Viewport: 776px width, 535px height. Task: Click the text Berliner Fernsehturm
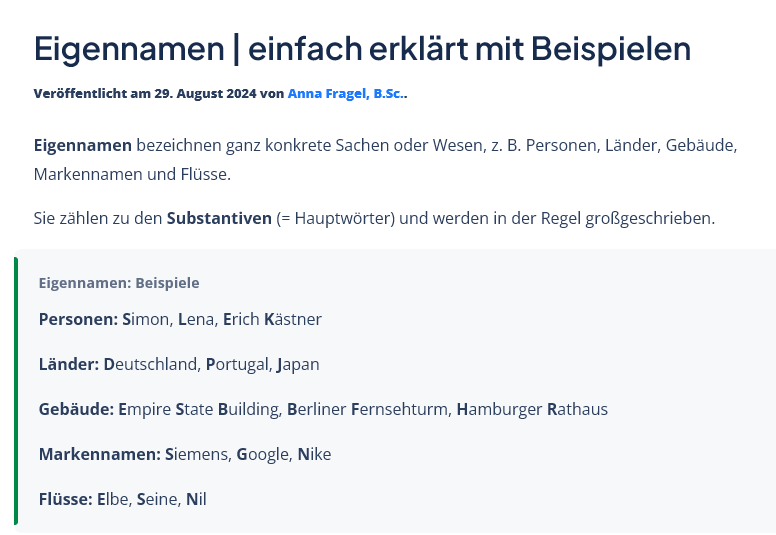pos(368,410)
